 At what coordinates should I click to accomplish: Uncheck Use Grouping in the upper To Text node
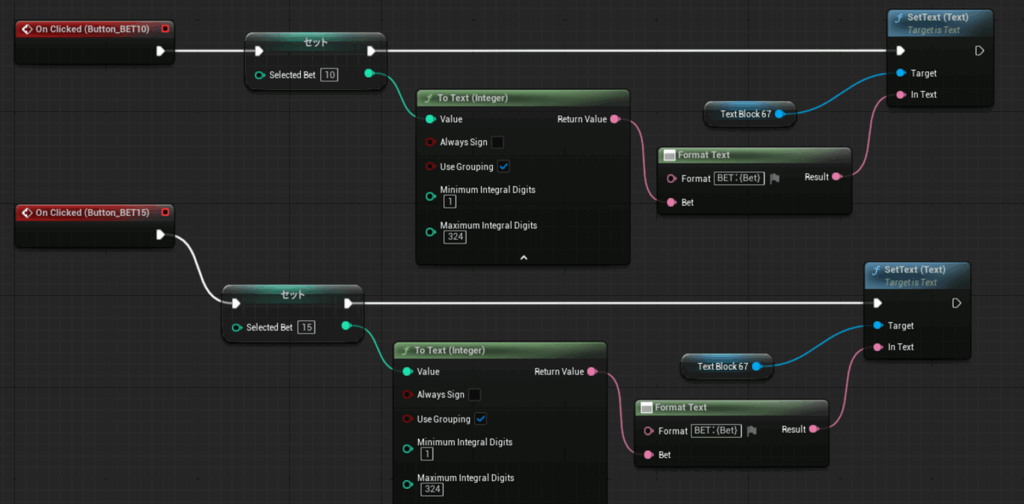tap(503, 166)
